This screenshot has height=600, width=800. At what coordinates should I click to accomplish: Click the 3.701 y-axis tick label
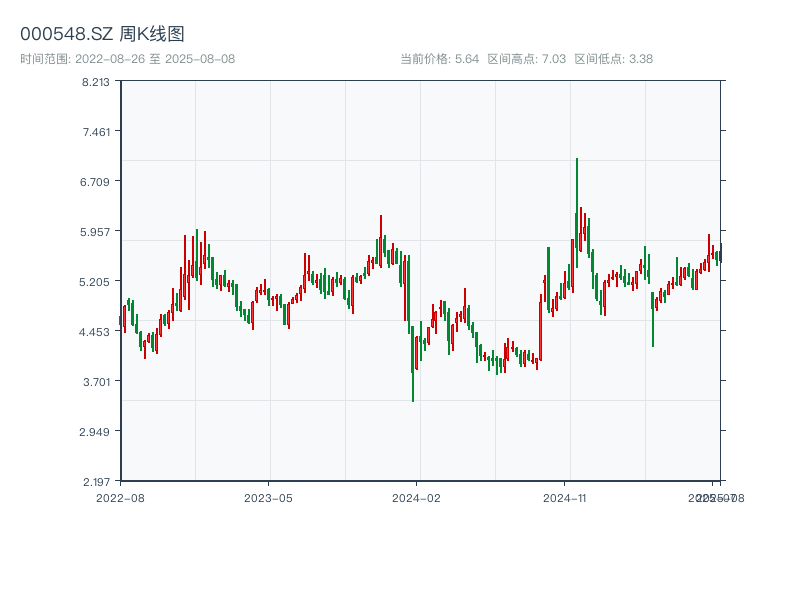click(96, 382)
